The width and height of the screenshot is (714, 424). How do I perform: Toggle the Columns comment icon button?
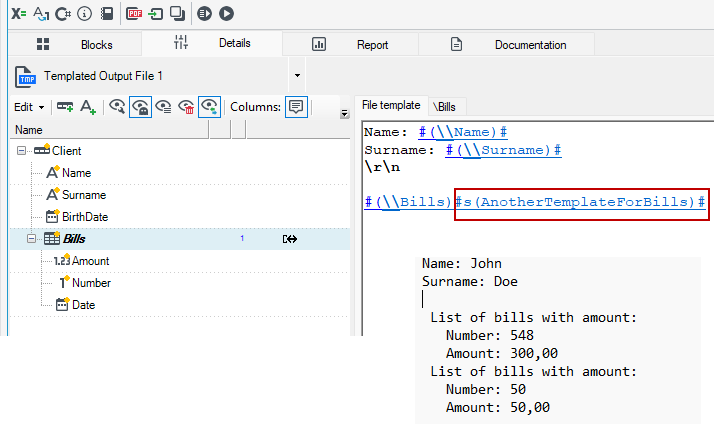296,107
